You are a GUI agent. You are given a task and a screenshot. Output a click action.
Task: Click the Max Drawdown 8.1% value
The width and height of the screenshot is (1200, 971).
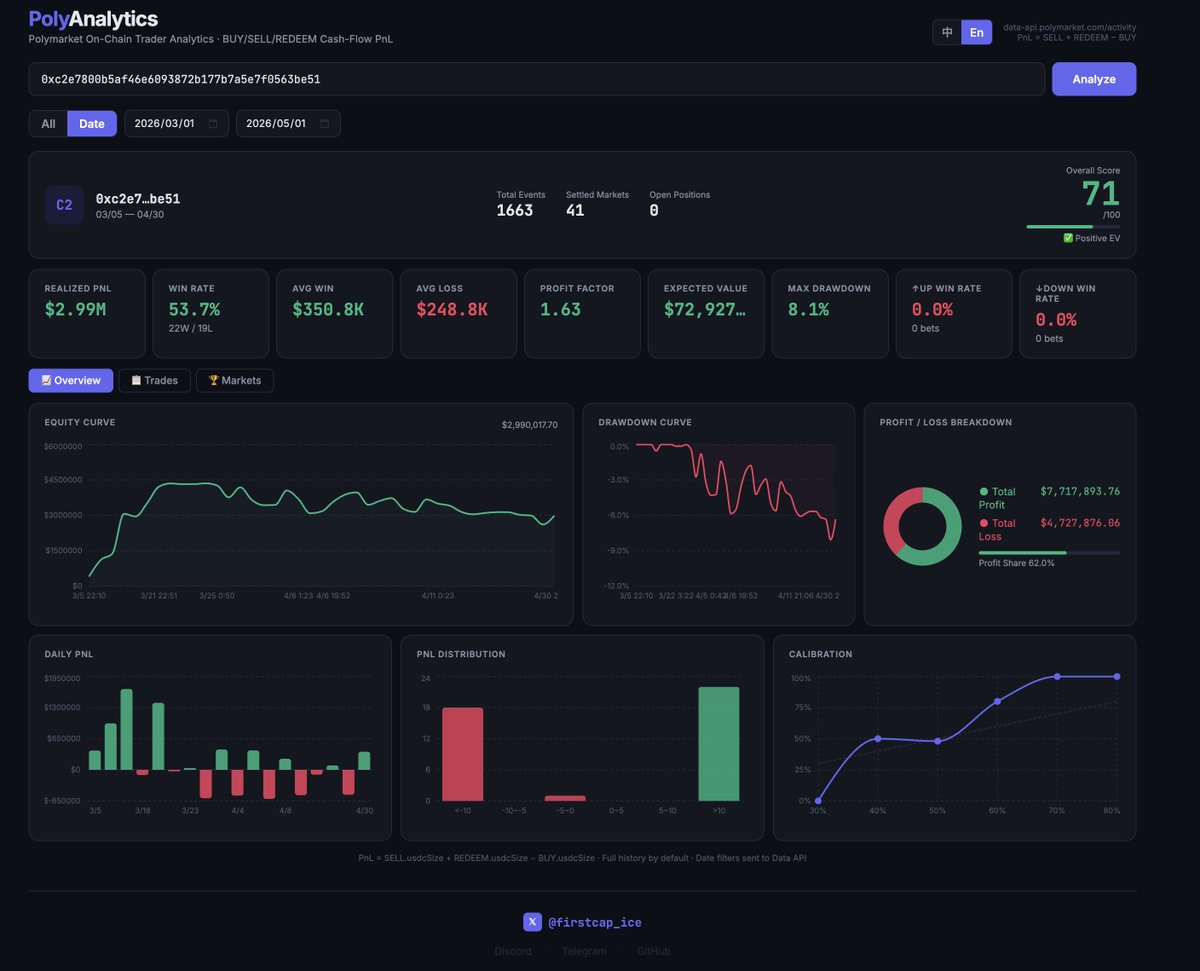pyautogui.click(x=808, y=310)
